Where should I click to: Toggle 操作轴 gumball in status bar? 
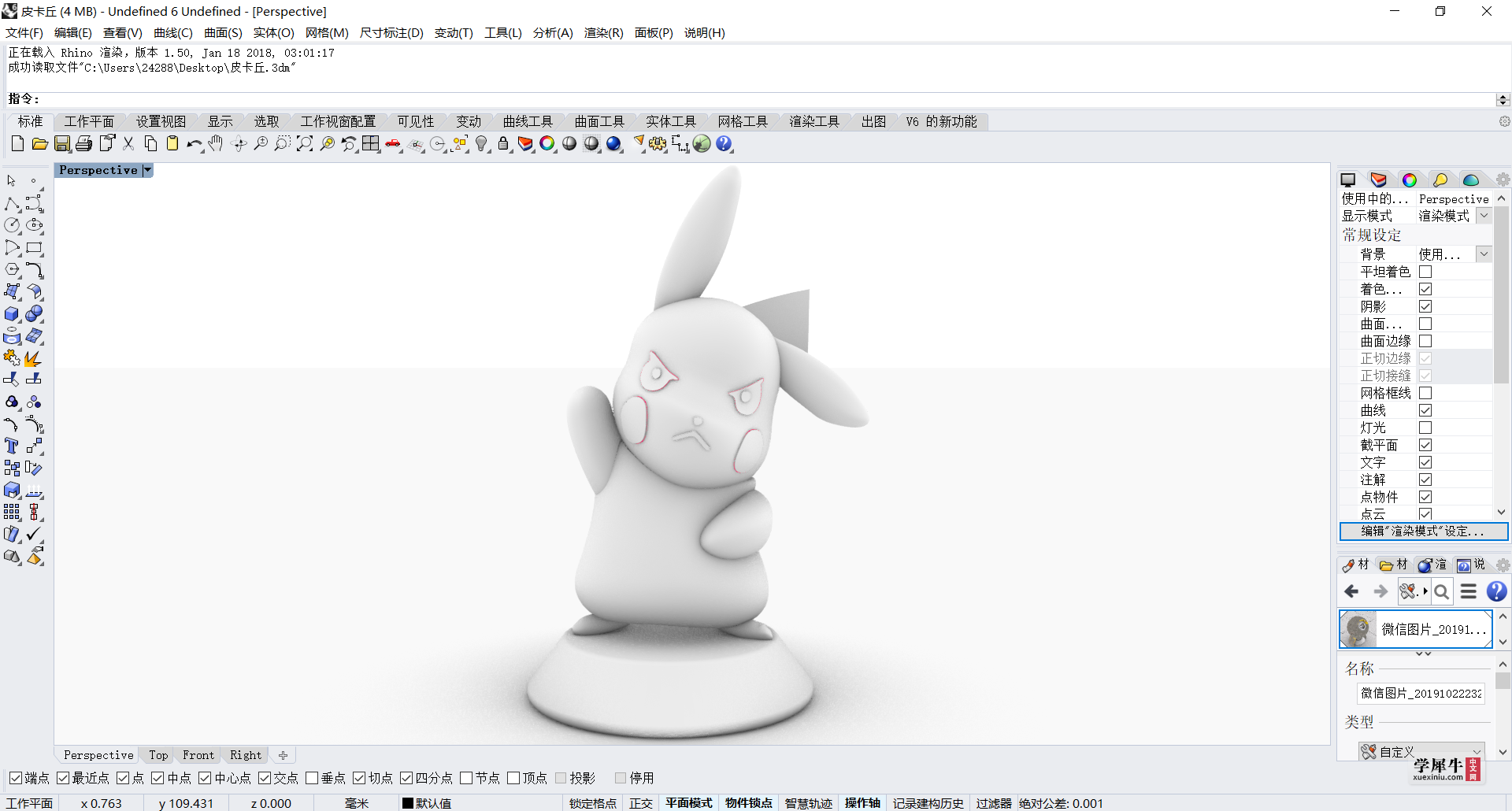(x=862, y=803)
